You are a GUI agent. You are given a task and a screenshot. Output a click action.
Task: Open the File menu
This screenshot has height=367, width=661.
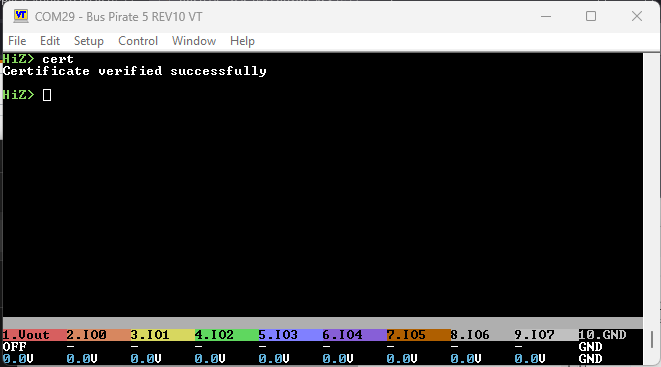pyautogui.click(x=17, y=41)
